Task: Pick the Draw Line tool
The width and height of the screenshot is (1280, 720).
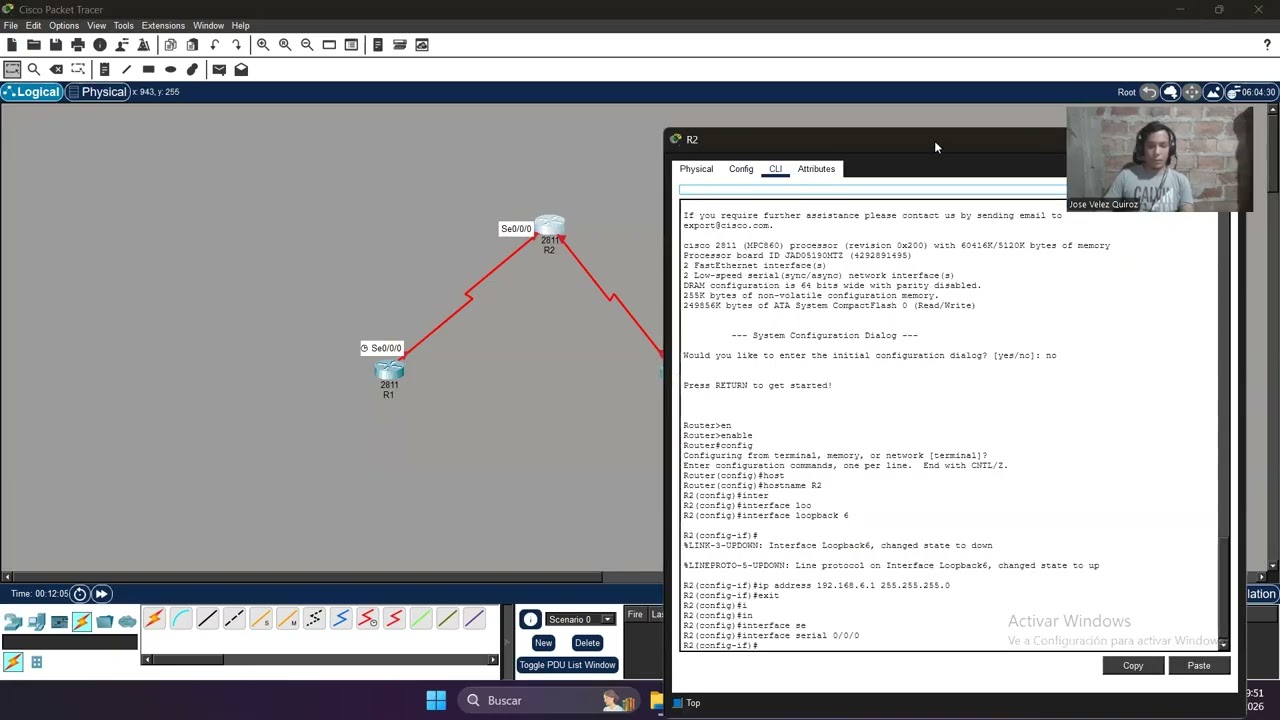Action: point(126,69)
